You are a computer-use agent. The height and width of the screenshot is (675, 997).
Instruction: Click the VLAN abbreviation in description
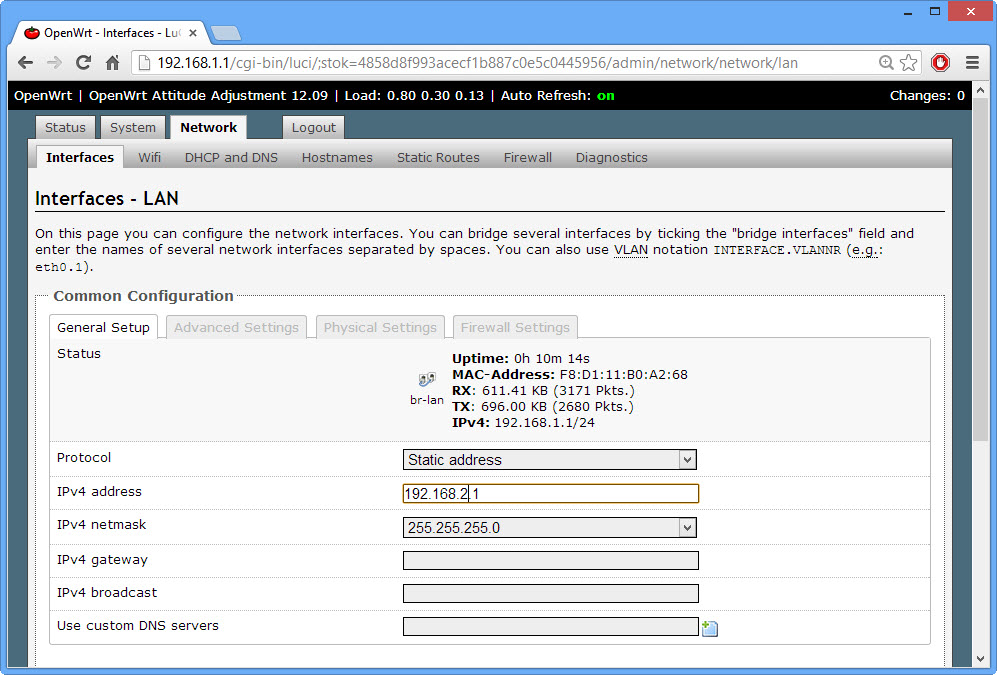[631, 250]
